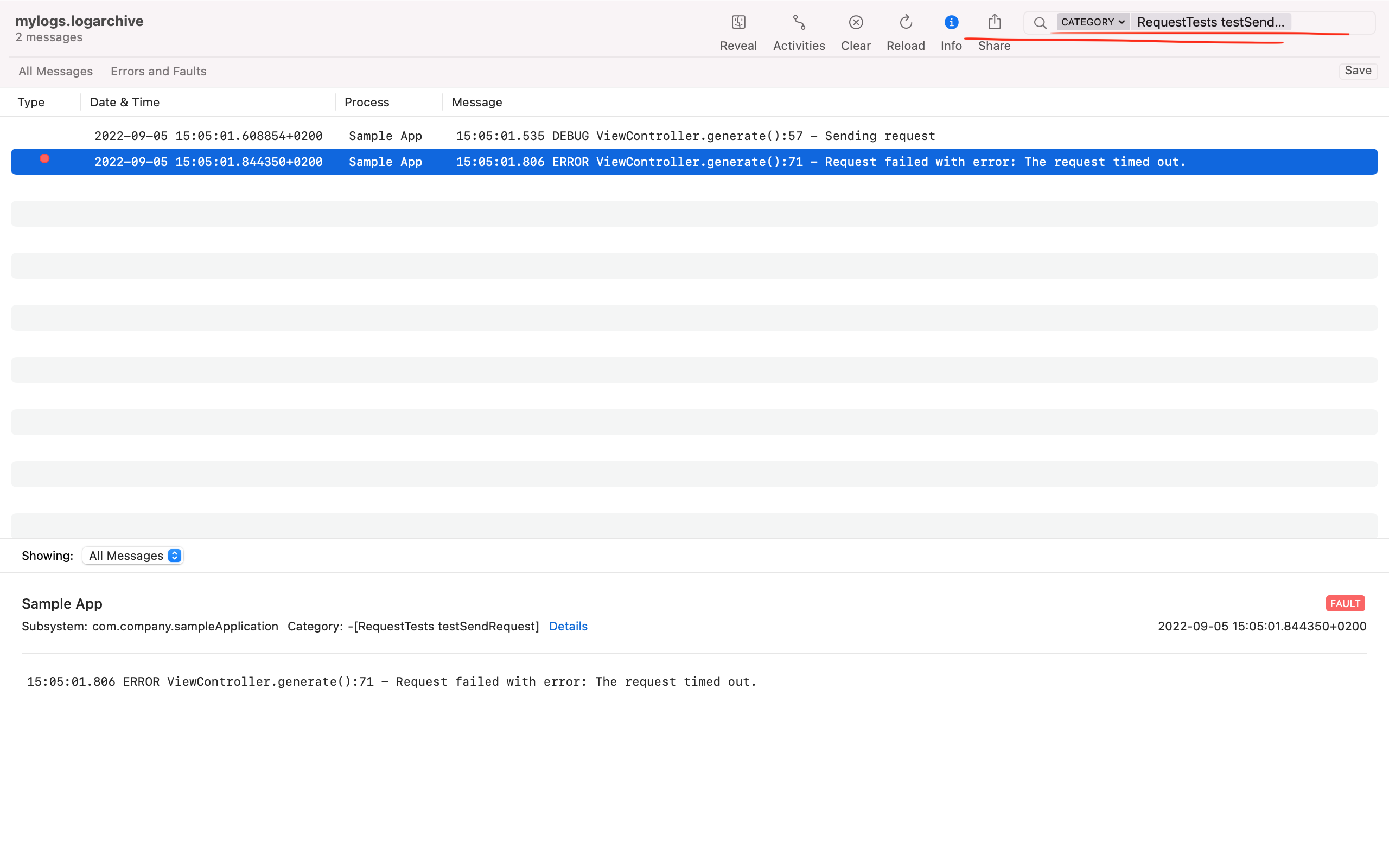The height and width of the screenshot is (868, 1389).
Task: Select the ERROR Request failed log row
Action: (694, 162)
